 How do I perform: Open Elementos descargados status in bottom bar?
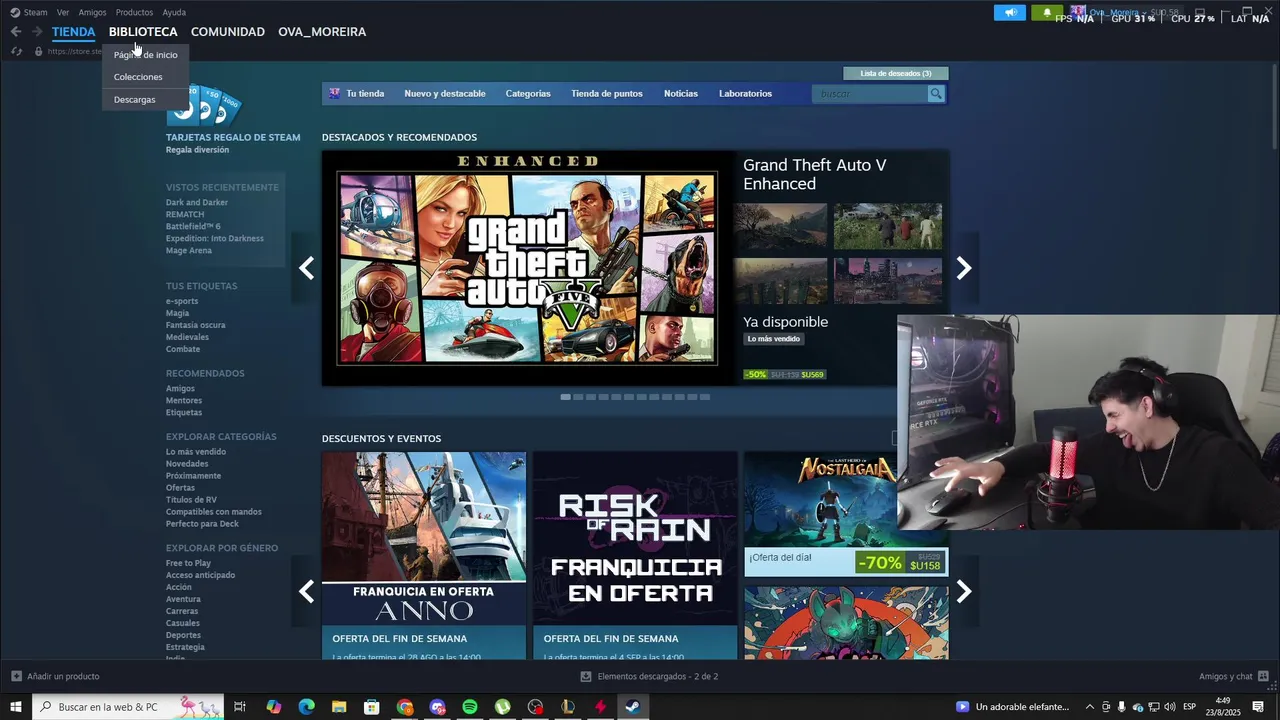(649, 676)
